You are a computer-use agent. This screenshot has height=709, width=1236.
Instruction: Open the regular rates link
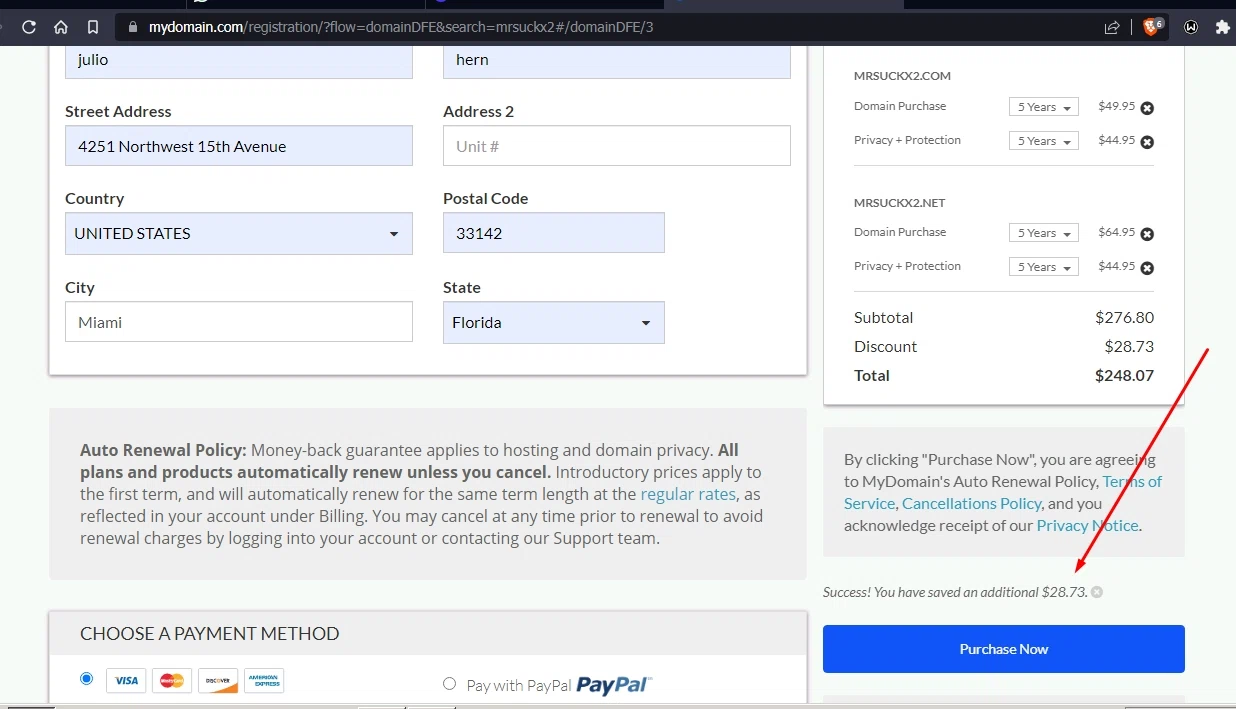(688, 494)
